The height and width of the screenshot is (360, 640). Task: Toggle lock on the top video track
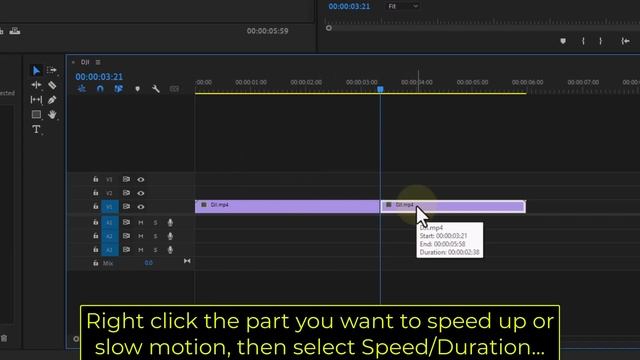tap(96, 179)
